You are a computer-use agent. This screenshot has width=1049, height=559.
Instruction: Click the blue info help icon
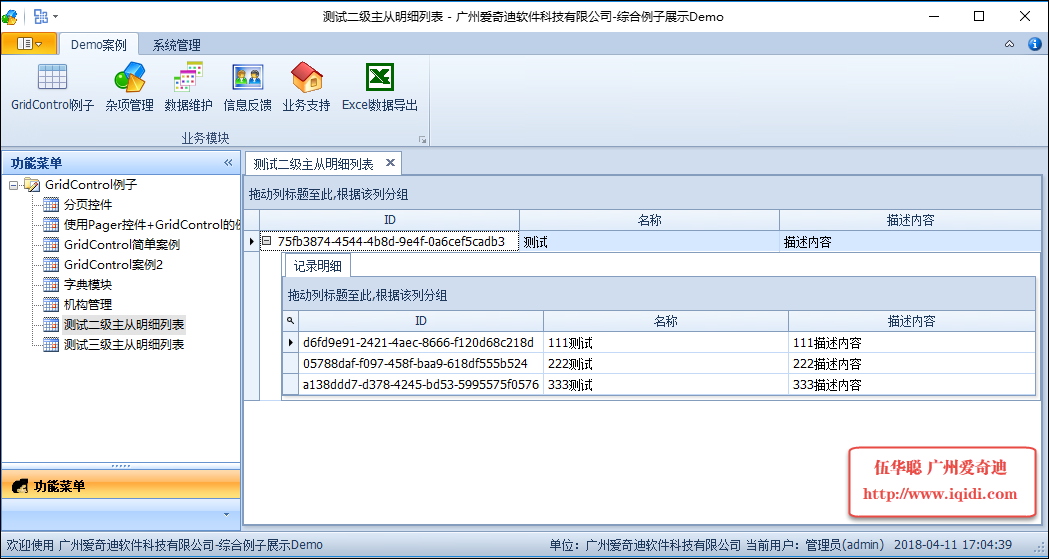[x=1034, y=44]
